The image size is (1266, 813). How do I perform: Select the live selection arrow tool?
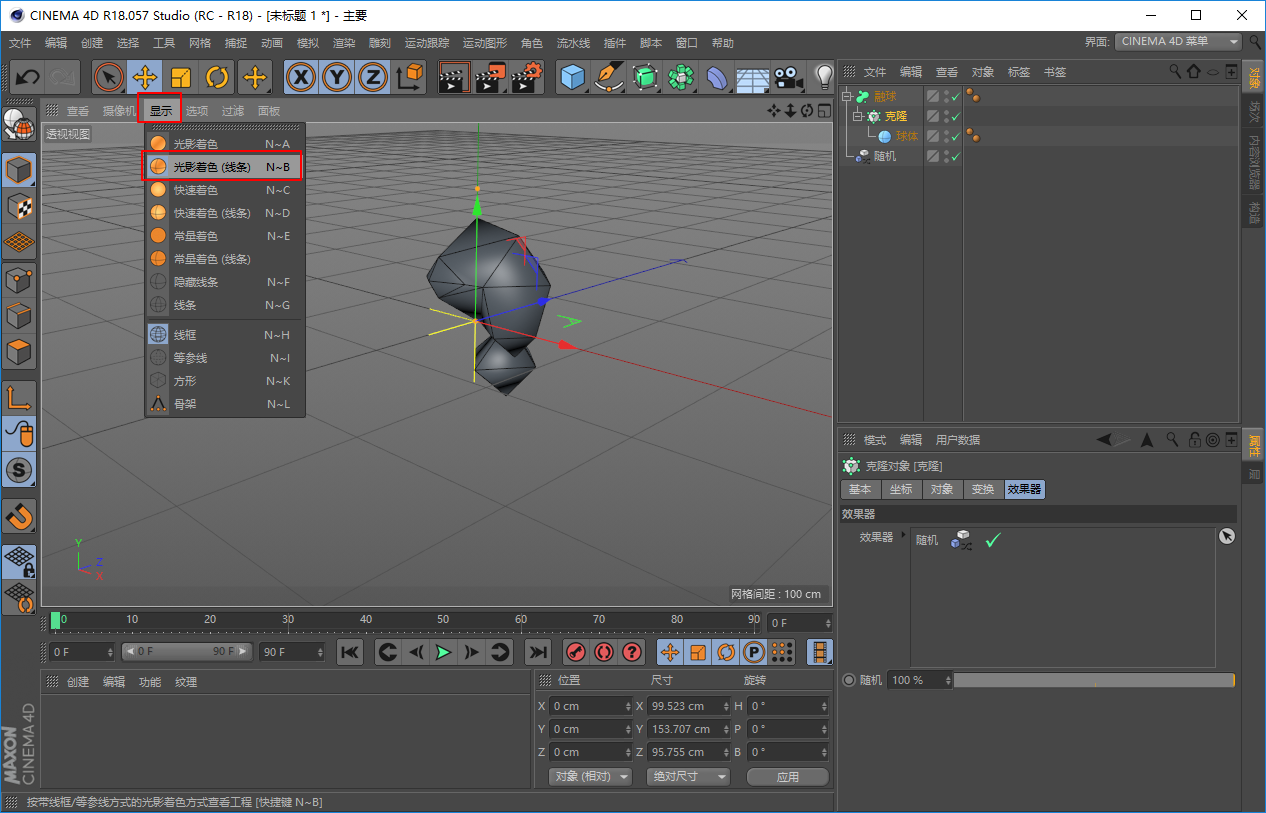point(108,77)
